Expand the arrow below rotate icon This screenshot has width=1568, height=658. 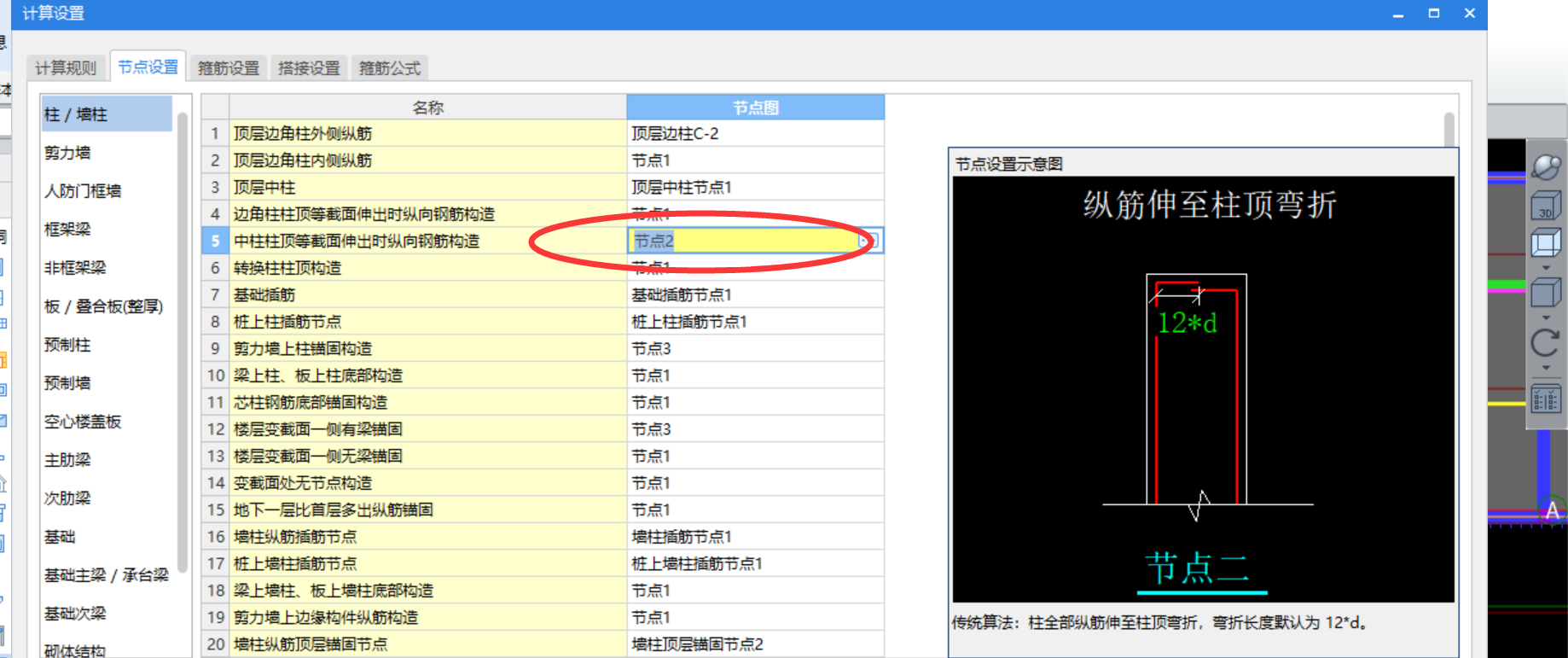click(1546, 369)
